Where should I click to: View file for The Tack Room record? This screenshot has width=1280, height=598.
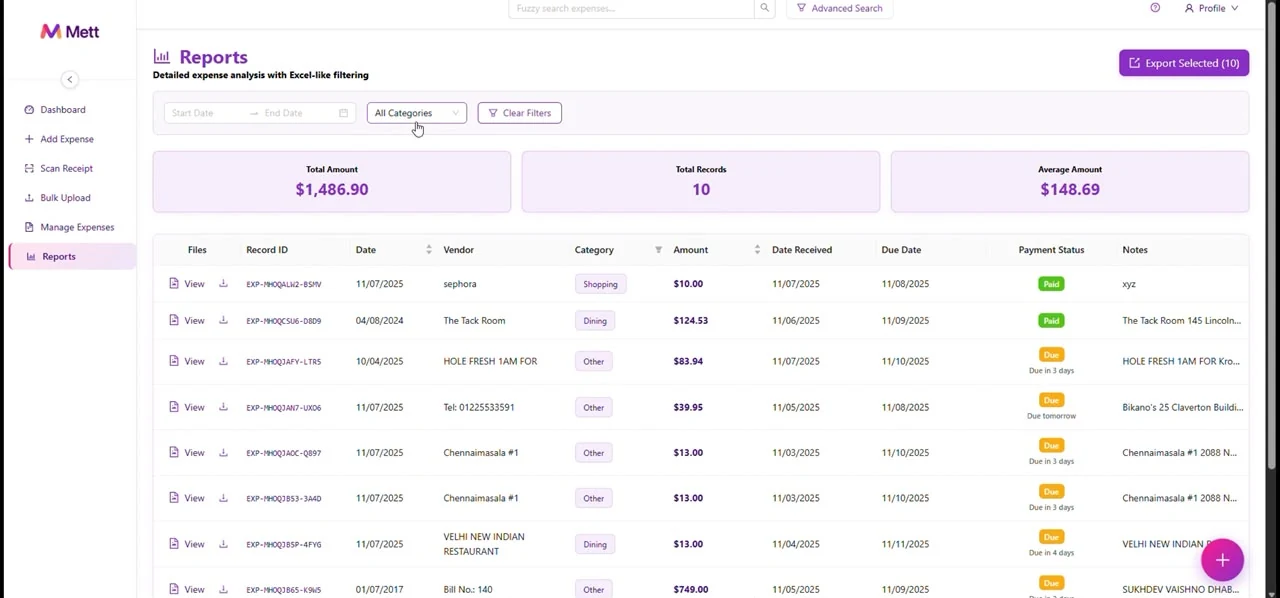click(x=187, y=320)
